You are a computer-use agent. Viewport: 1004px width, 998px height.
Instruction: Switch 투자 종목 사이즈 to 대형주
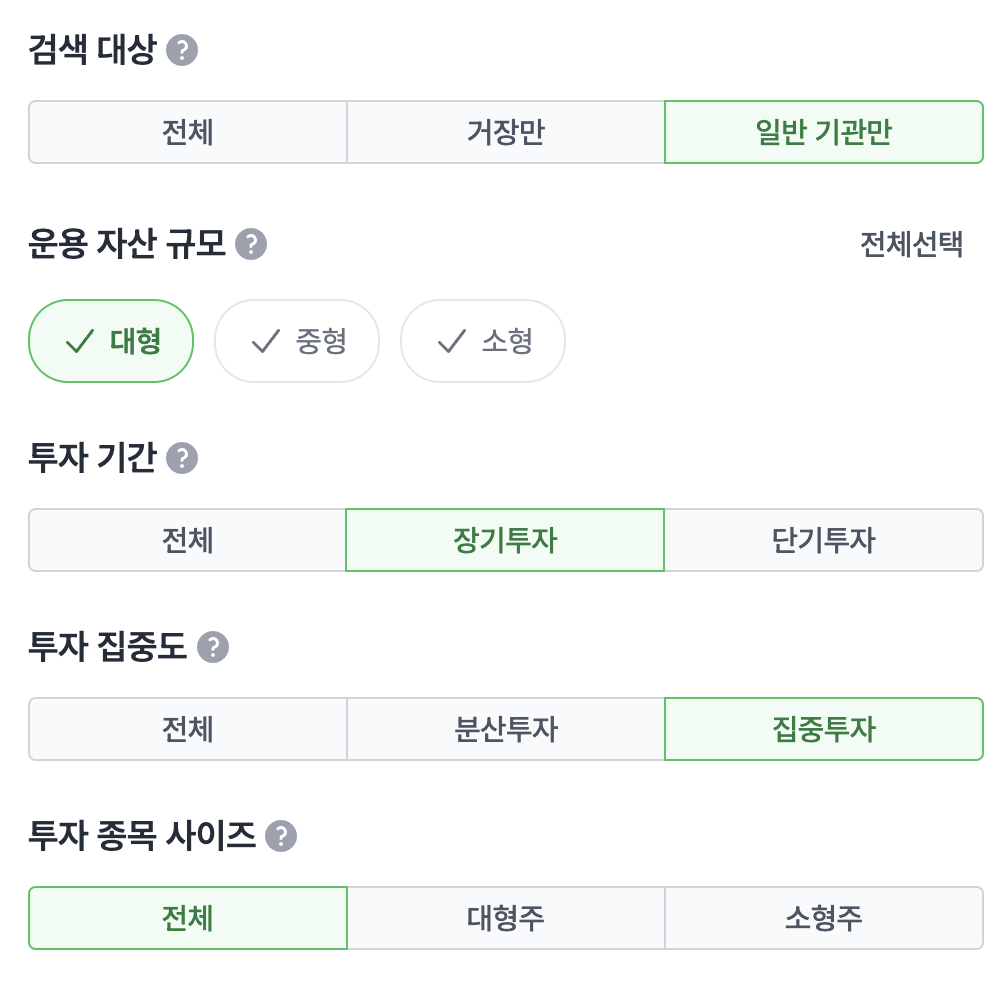[505, 917]
